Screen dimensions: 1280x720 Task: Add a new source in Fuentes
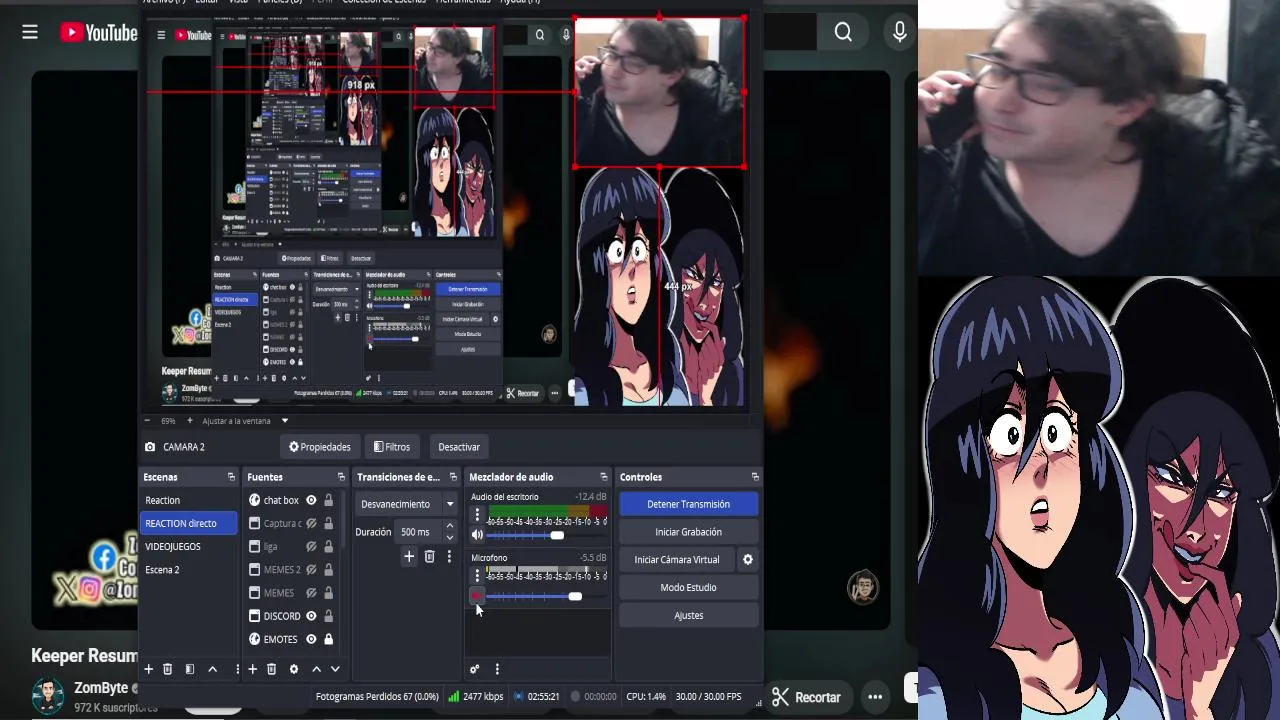click(x=252, y=669)
